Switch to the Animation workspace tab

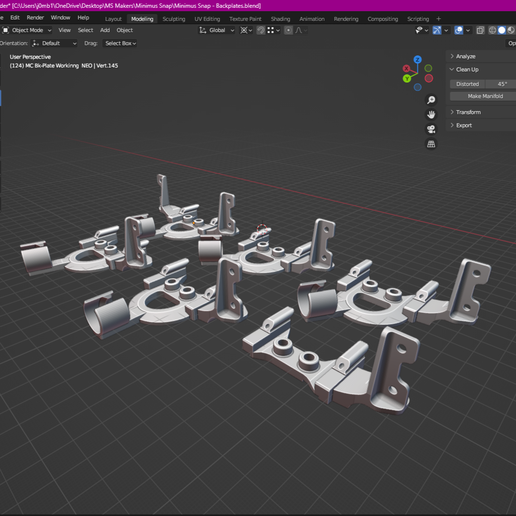coord(312,19)
